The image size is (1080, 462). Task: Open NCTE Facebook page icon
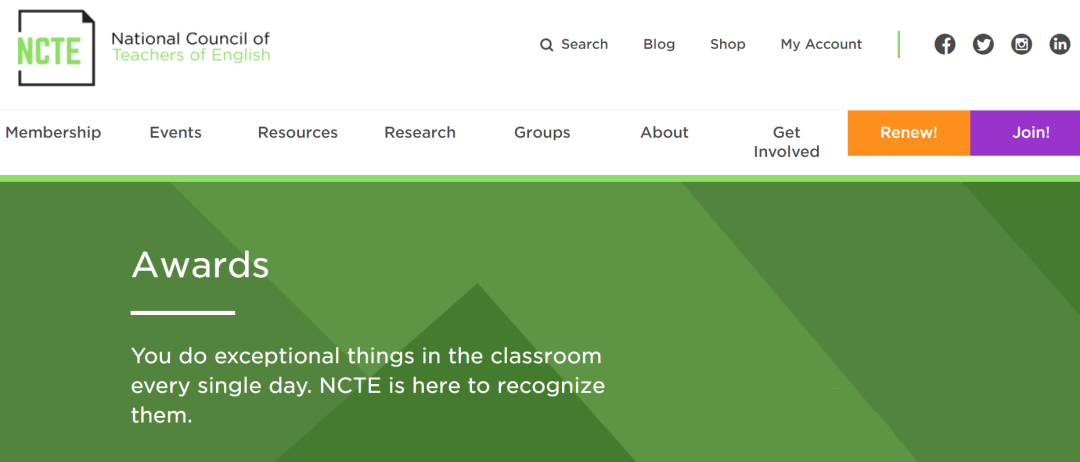click(945, 44)
